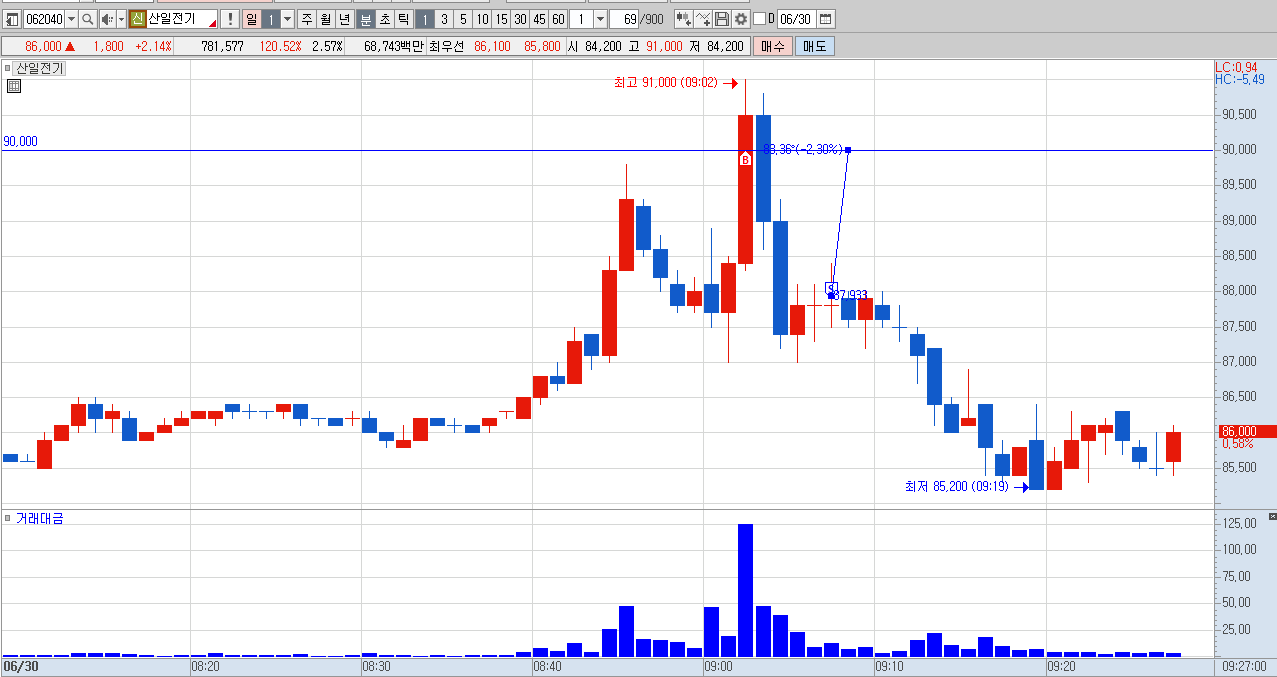Choose the 60-minute interval button
The height and width of the screenshot is (677, 1277).
tap(558, 19)
